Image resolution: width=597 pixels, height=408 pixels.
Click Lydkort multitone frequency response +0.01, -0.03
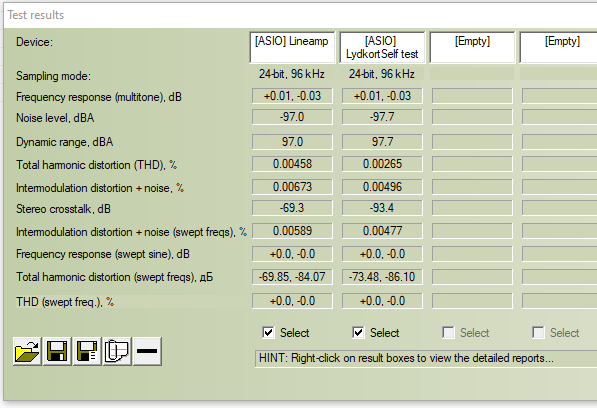pos(382,96)
